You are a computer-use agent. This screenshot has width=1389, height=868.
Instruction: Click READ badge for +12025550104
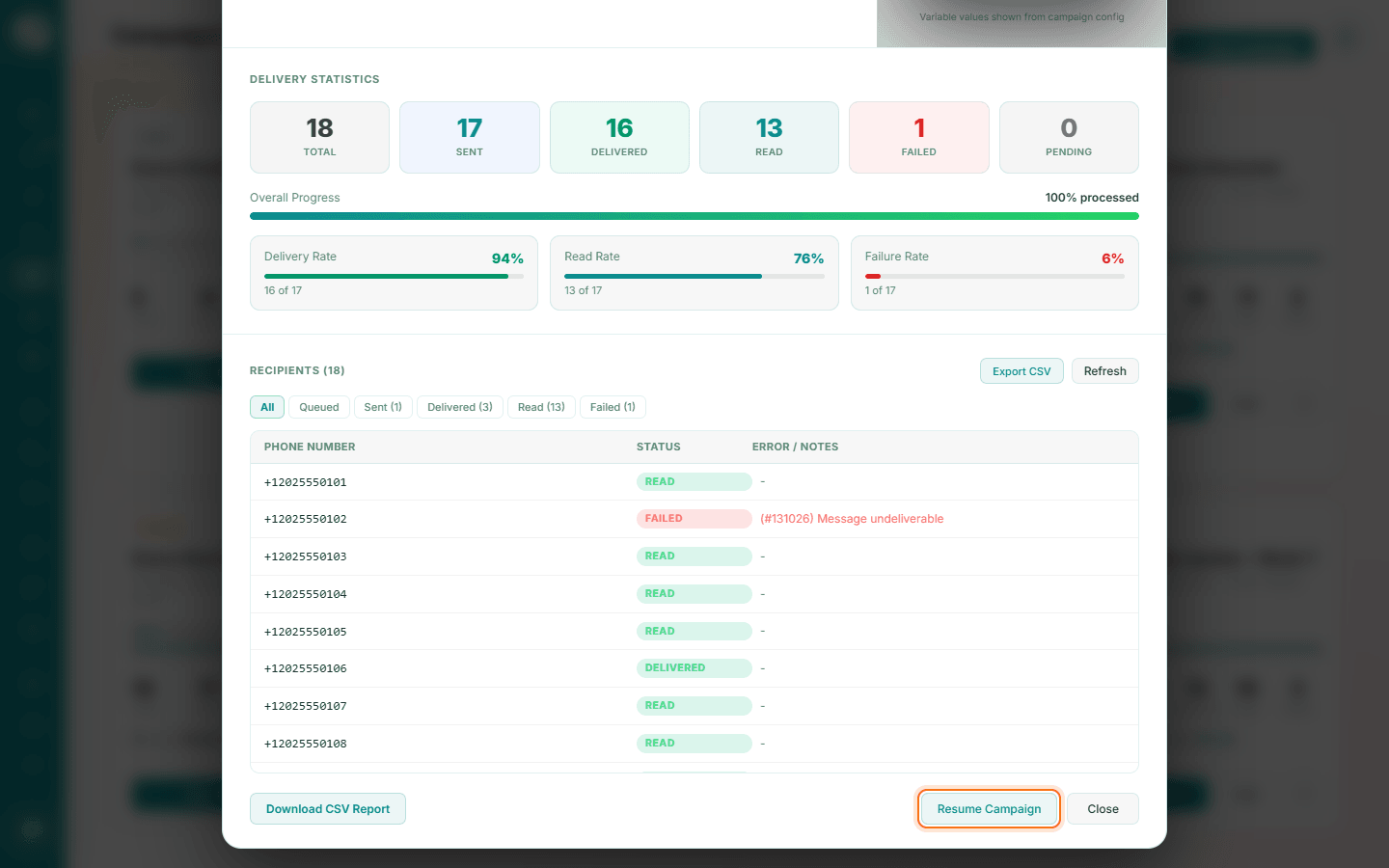click(x=694, y=594)
